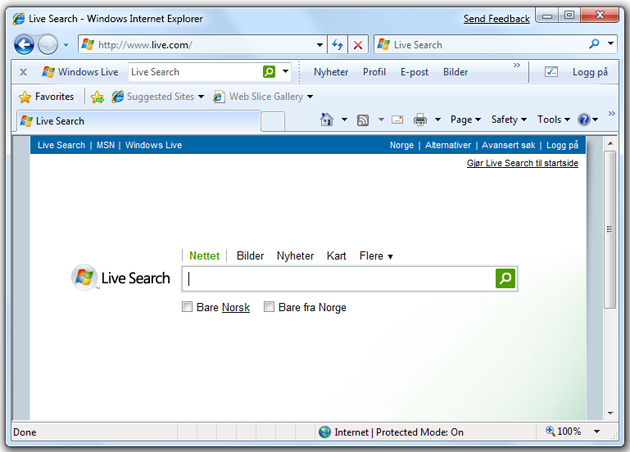Select the Kart search tab
This screenshot has width=630, height=452.
pos(336,256)
